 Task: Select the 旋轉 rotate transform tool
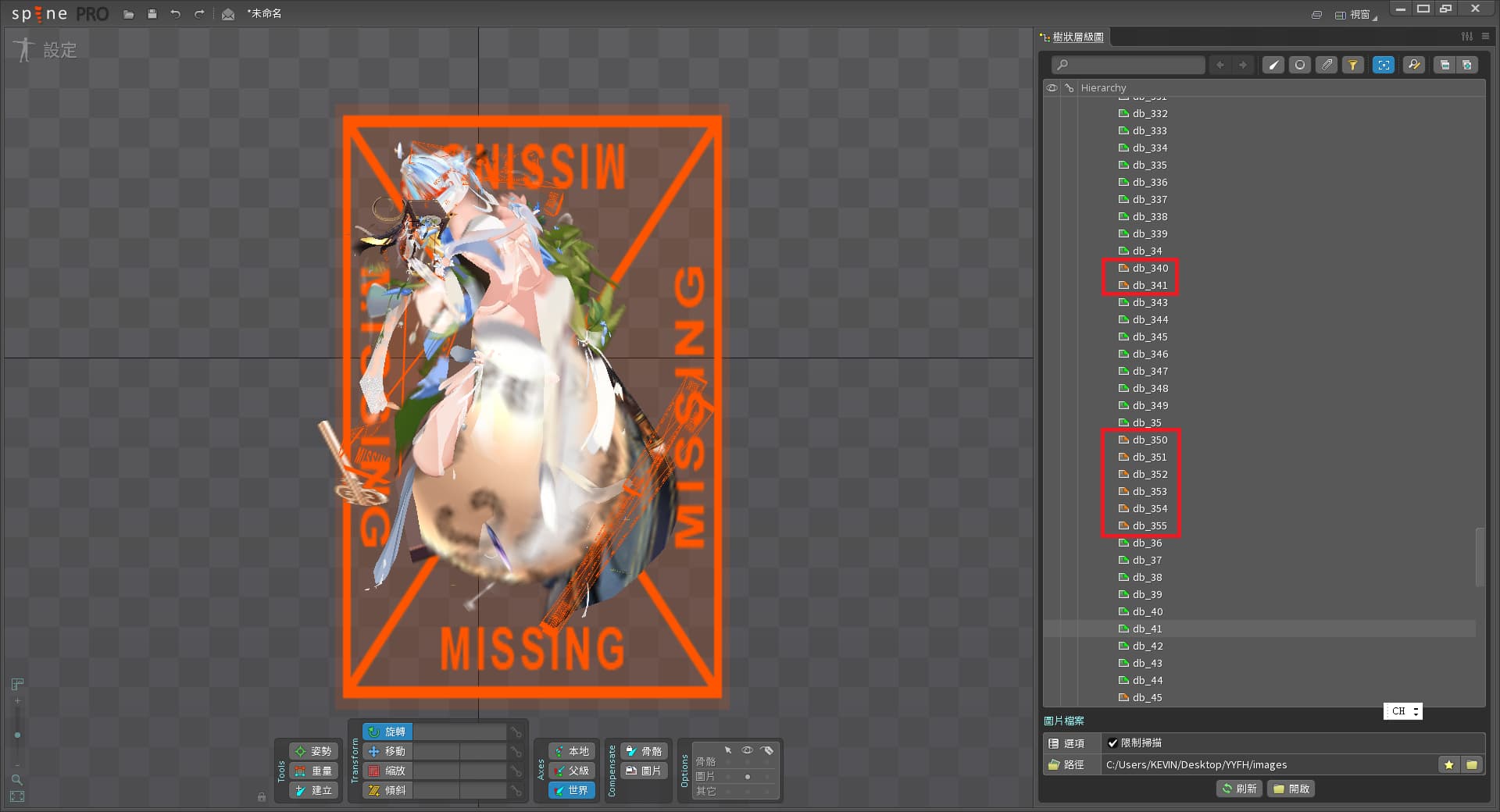click(387, 732)
